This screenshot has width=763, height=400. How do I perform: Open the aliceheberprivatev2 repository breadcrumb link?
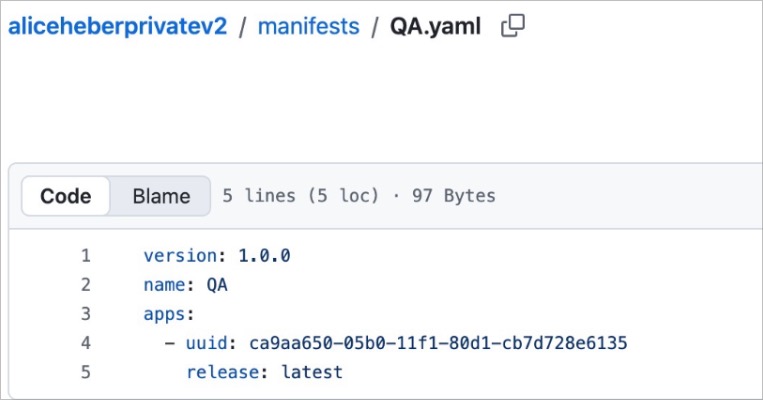(117, 27)
